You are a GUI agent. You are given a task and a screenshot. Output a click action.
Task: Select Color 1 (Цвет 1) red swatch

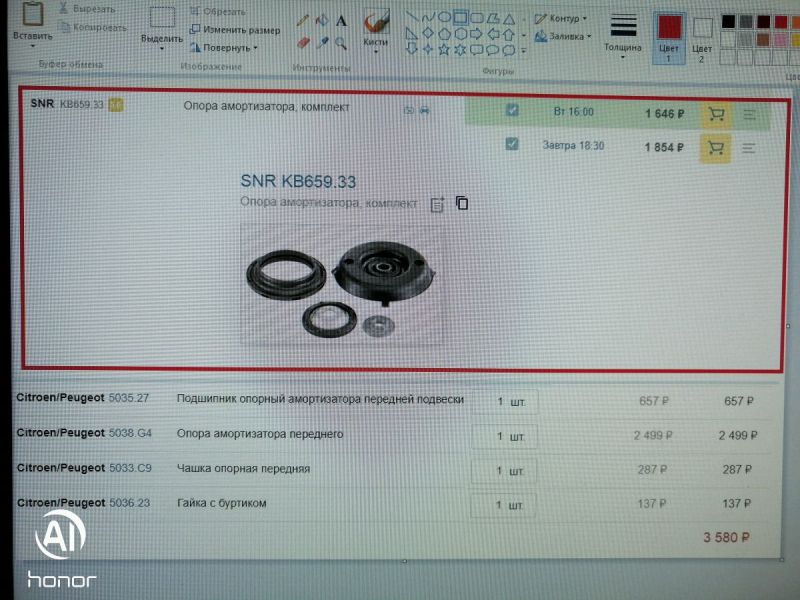tap(668, 29)
